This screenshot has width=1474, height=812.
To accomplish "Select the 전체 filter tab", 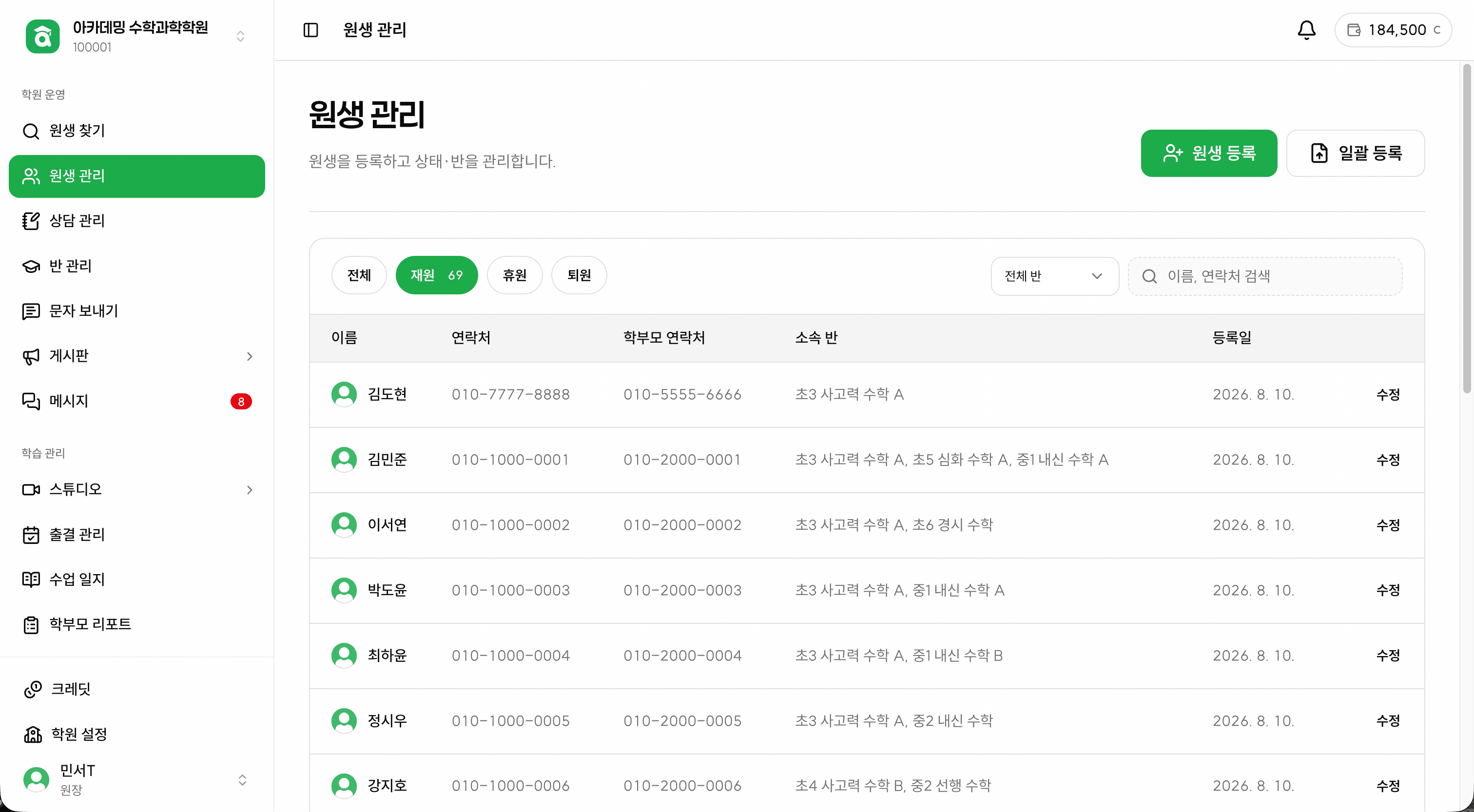I will (359, 275).
